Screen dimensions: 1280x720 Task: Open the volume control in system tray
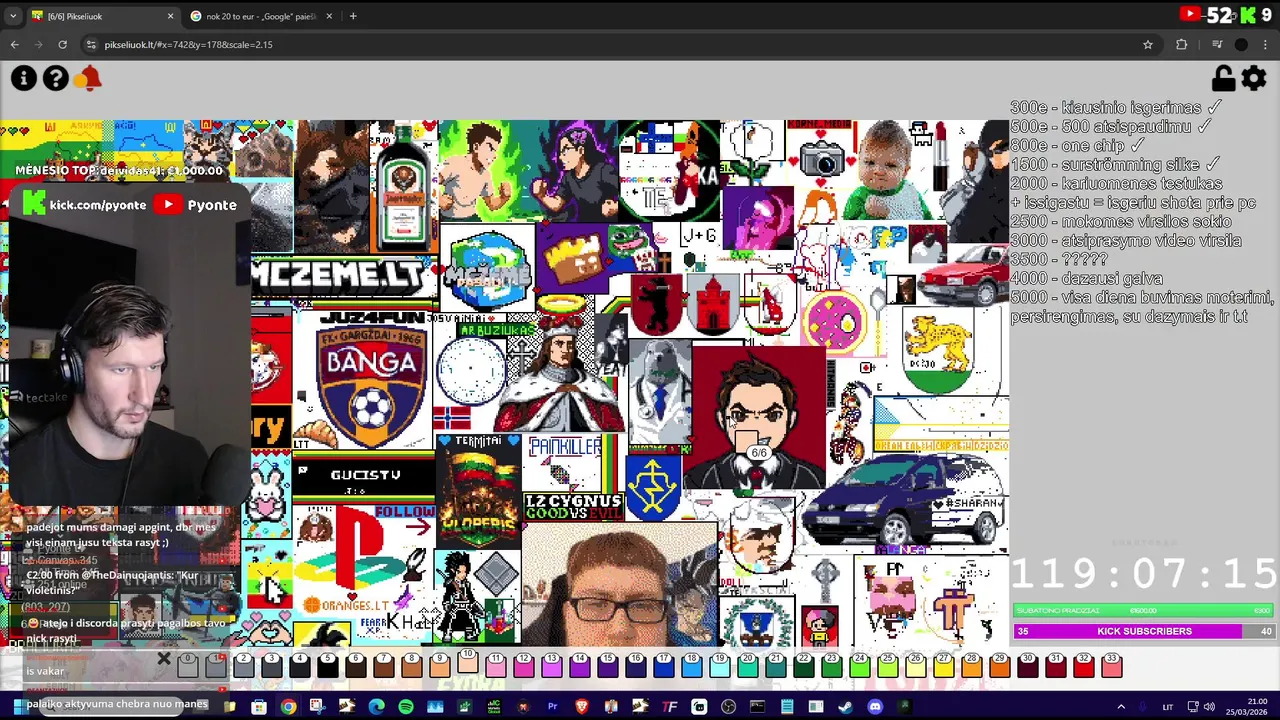tap(1209, 708)
